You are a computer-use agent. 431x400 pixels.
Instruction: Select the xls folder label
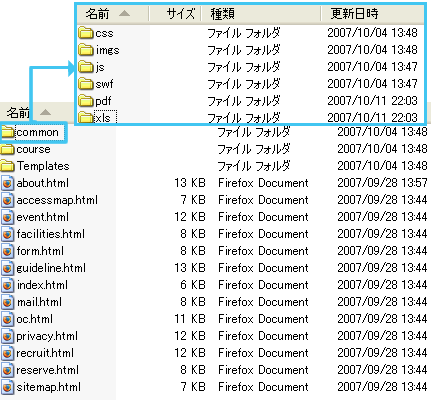tap(105, 117)
